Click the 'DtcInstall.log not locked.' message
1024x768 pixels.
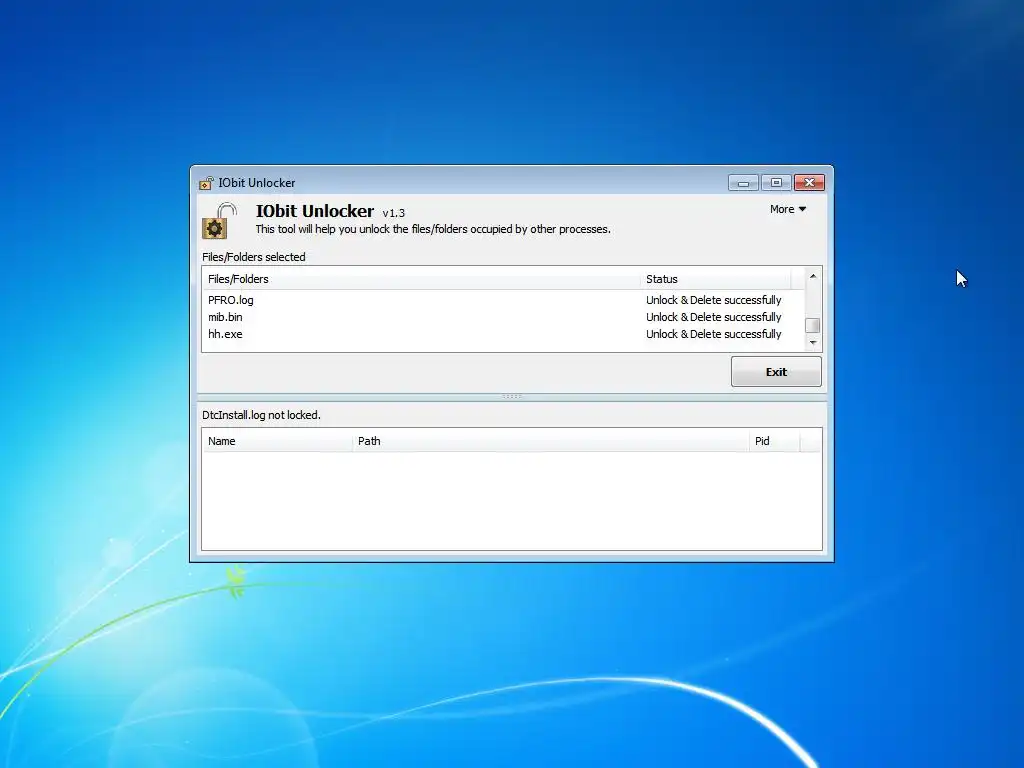click(x=261, y=415)
